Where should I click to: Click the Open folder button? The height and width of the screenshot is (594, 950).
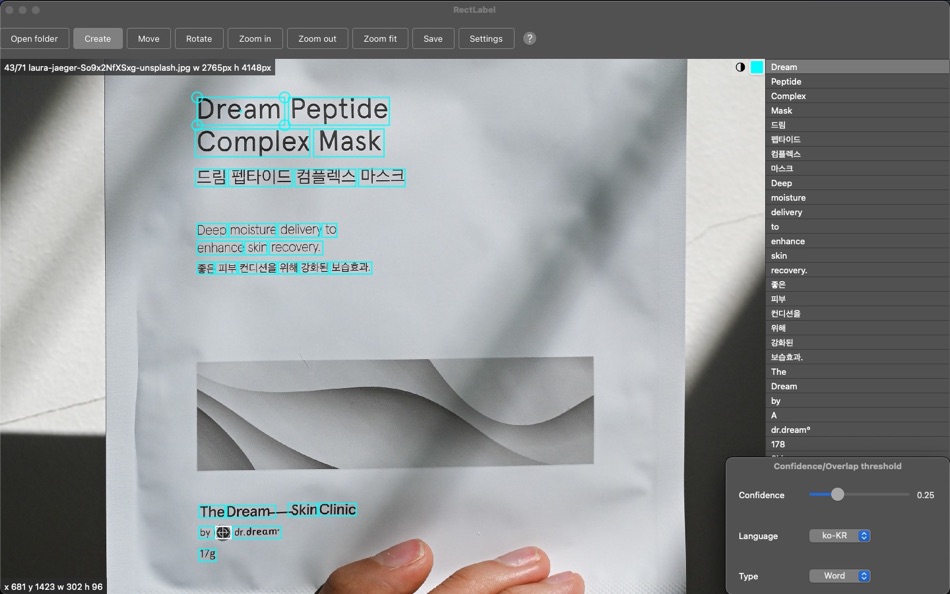click(x=35, y=38)
